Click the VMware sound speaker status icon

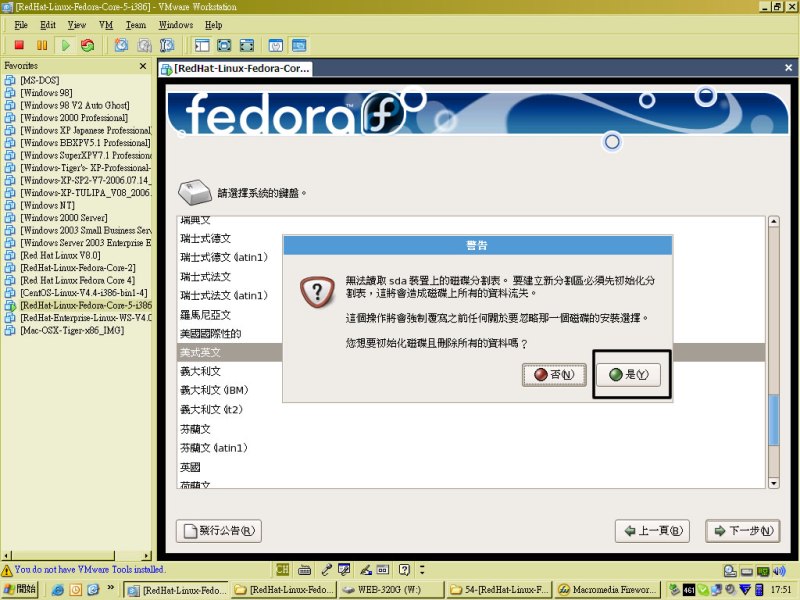(779, 571)
